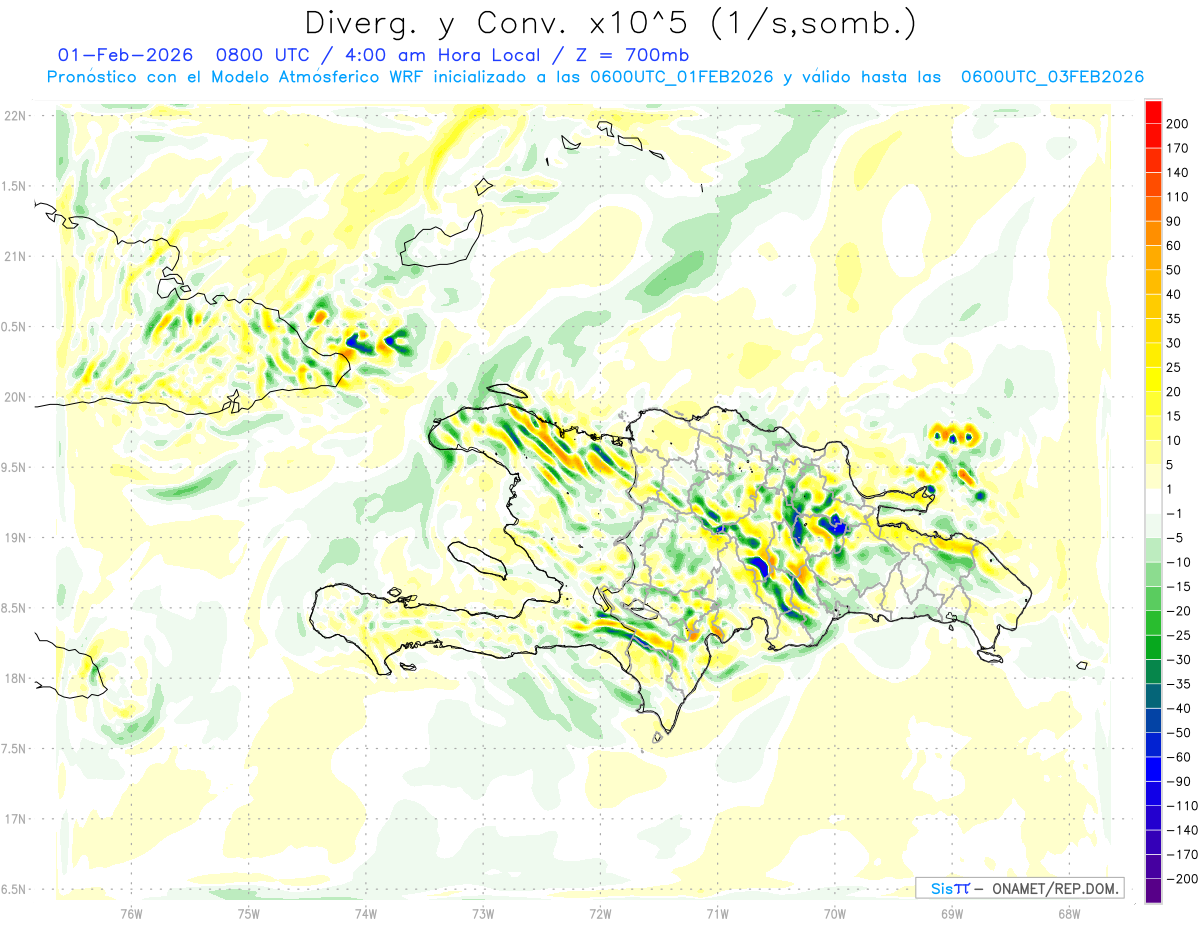Click the colorbar label 25

(1174, 367)
